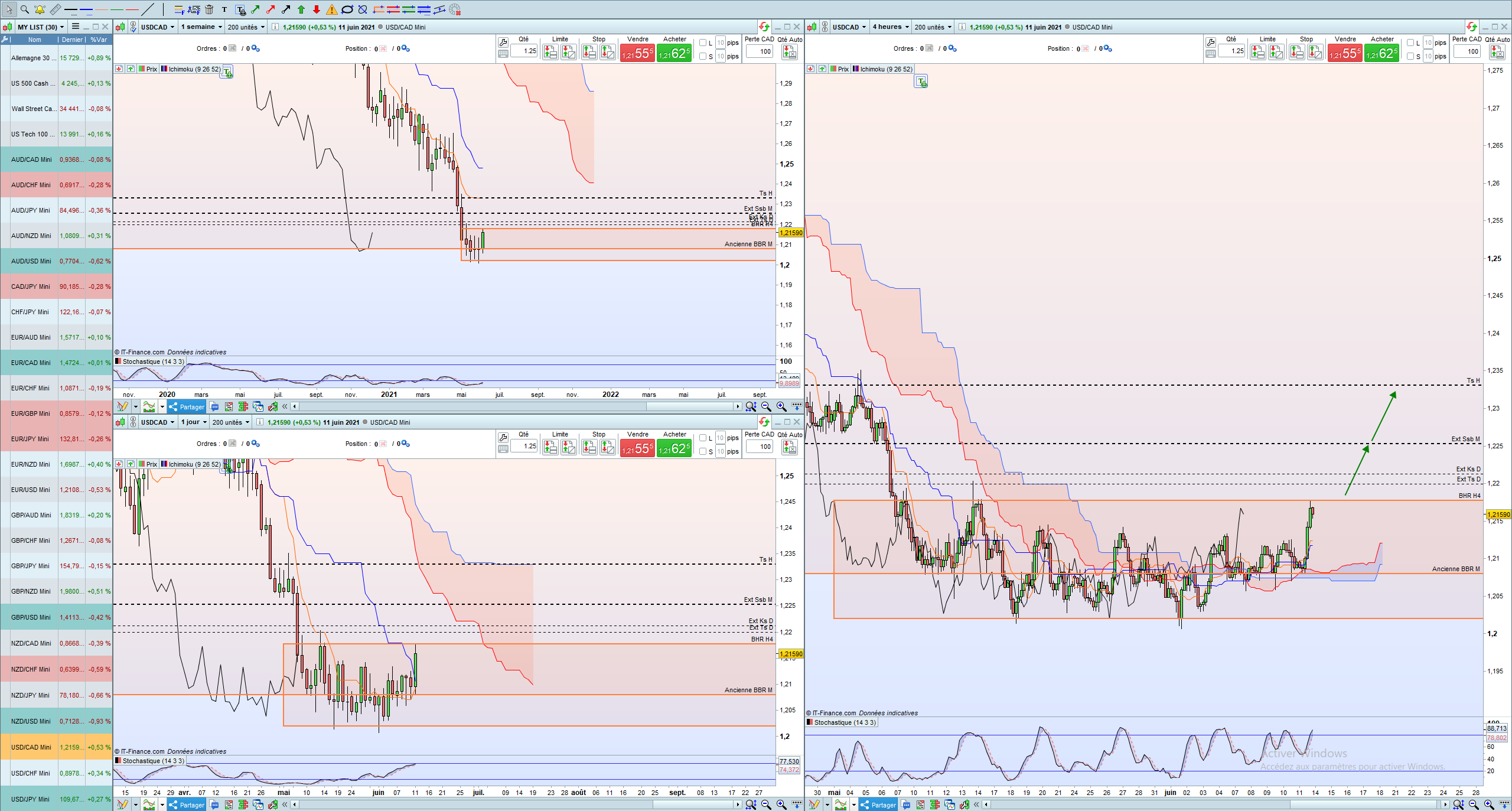Click the Qté input field on 4 heures panel

click(x=1232, y=51)
